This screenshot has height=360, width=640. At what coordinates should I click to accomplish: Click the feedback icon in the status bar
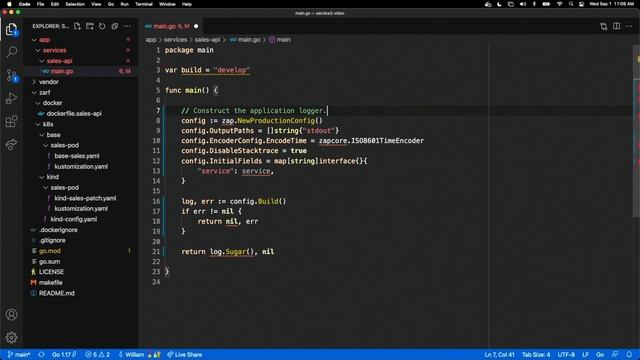[615, 355]
